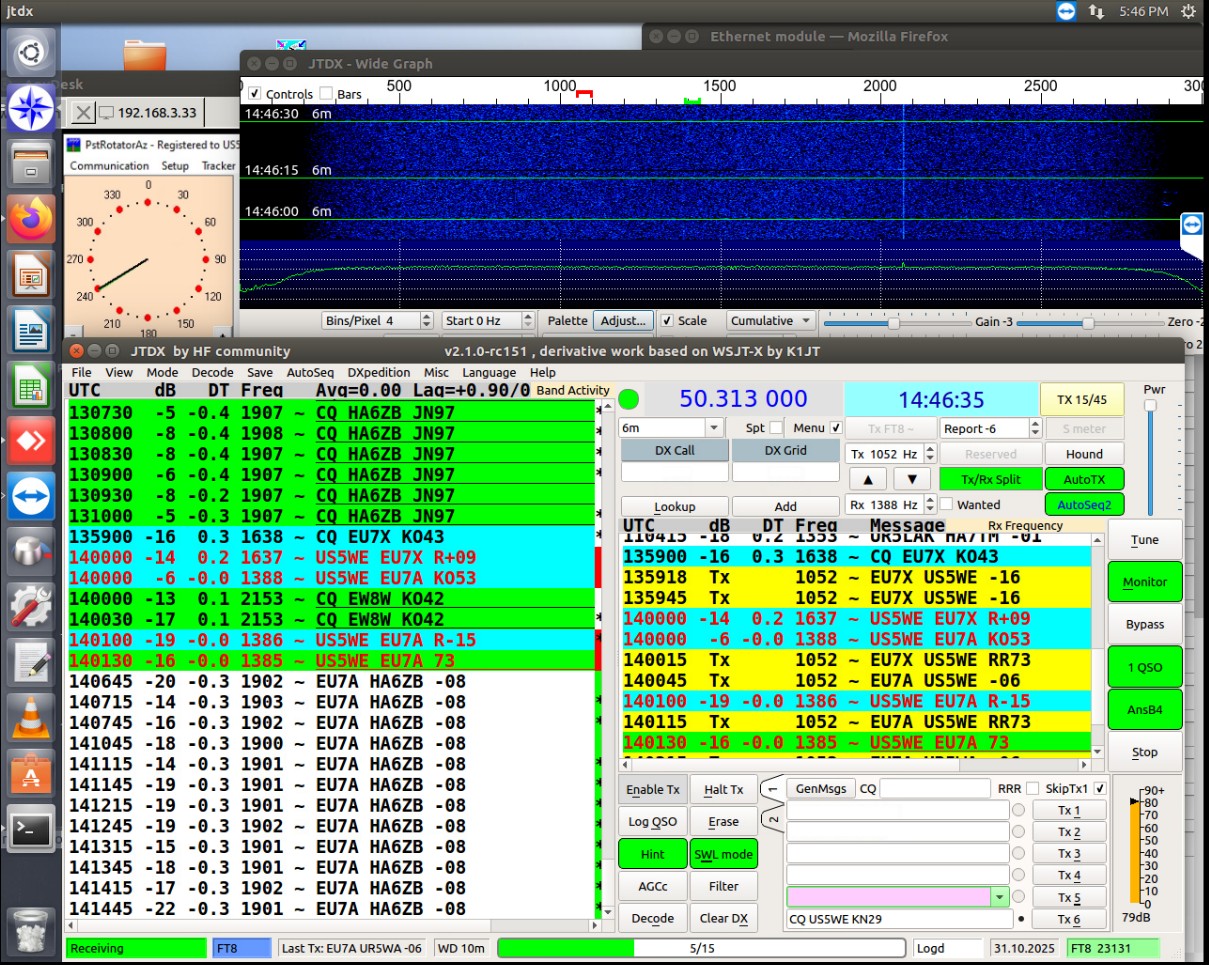This screenshot has width=1209, height=965.
Task: Click the up arrow frequency button
Action: click(x=866, y=479)
